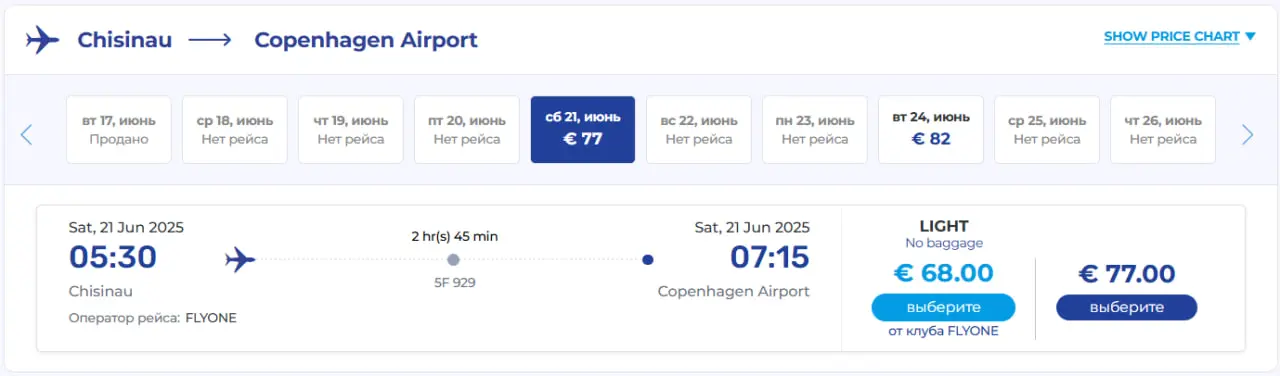
Task: Click the grey midpoint dot on flight line
Action: 453,260
